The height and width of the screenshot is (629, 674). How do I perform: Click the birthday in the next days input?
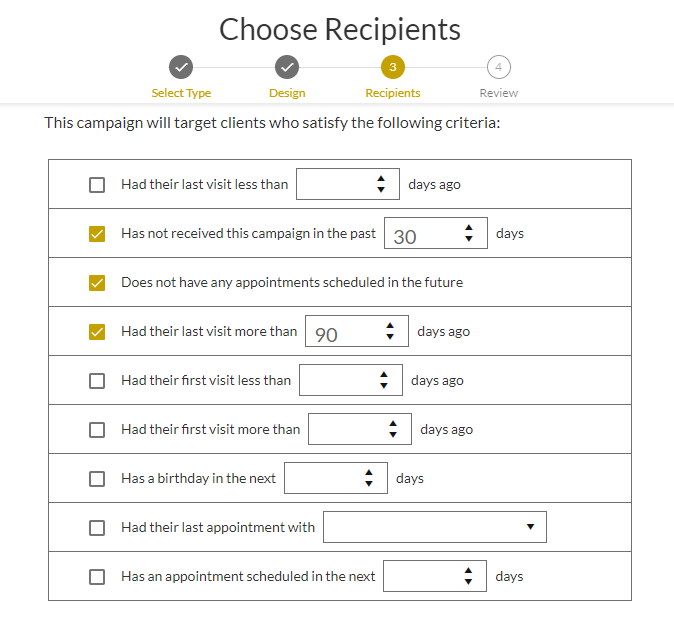click(x=336, y=478)
